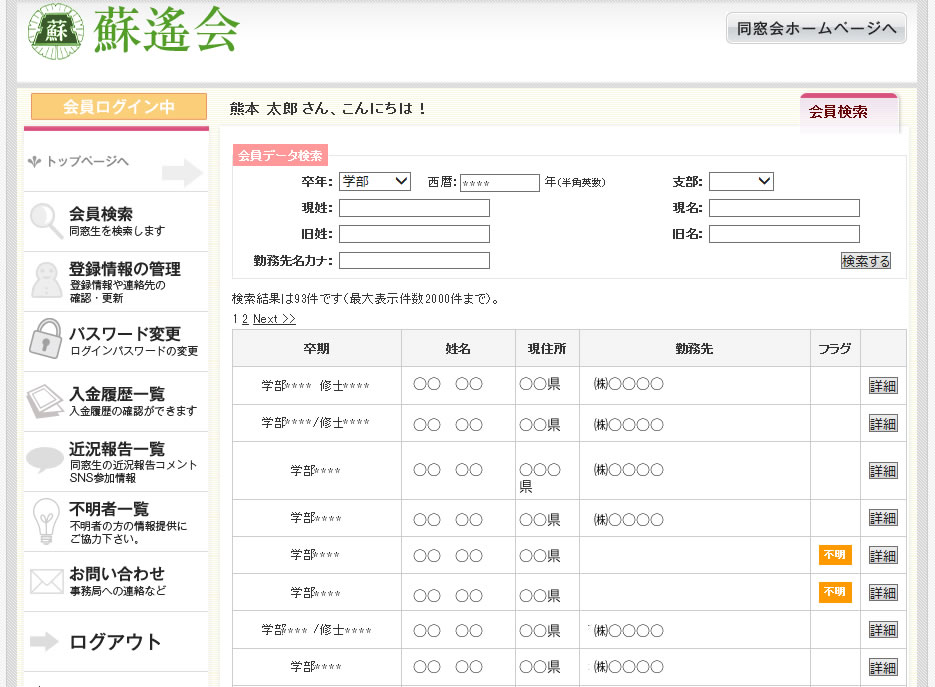Click the 蘇遙会 logo emblem
The width and height of the screenshot is (935, 687).
click(x=57, y=31)
